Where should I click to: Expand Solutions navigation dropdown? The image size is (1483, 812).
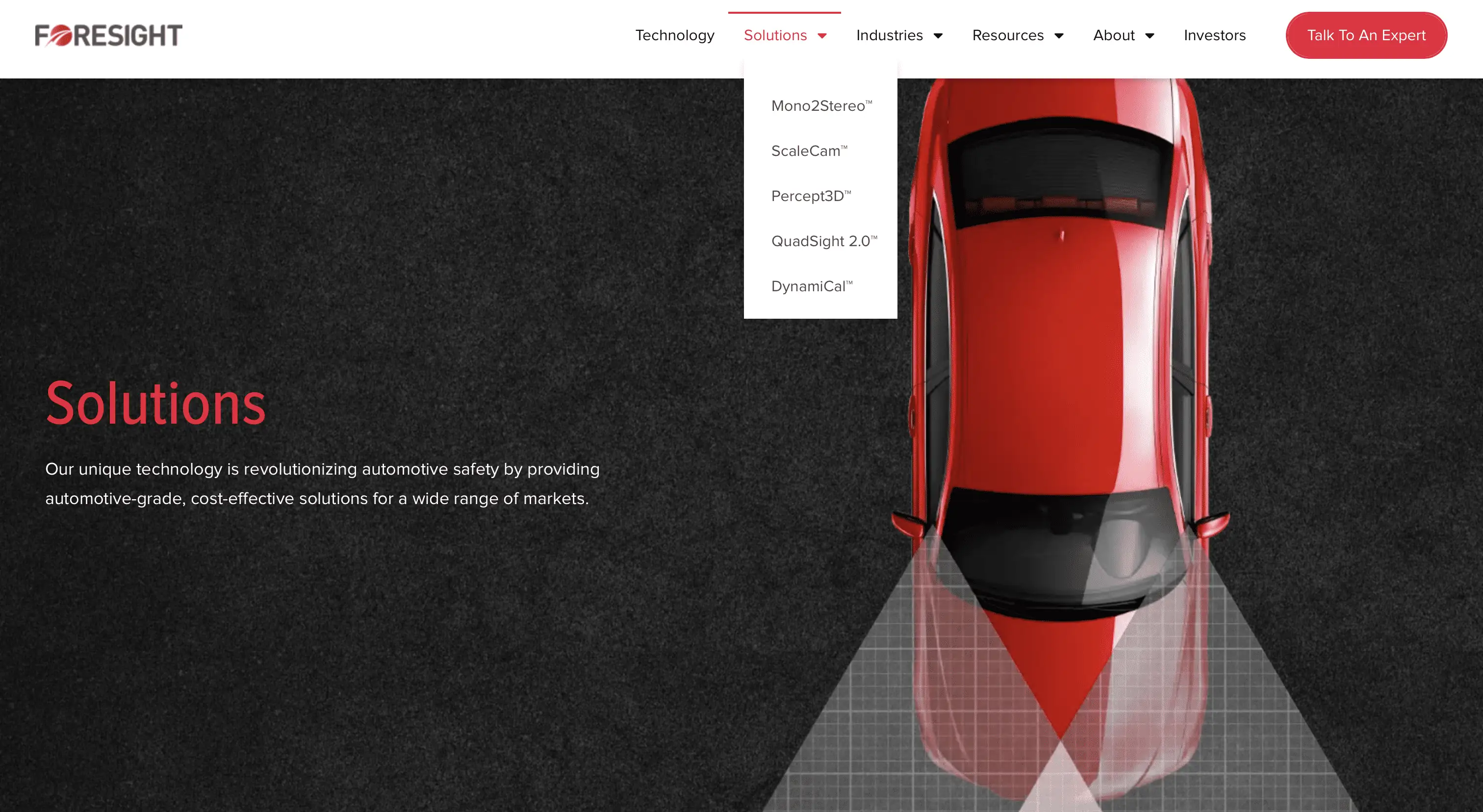(x=785, y=35)
